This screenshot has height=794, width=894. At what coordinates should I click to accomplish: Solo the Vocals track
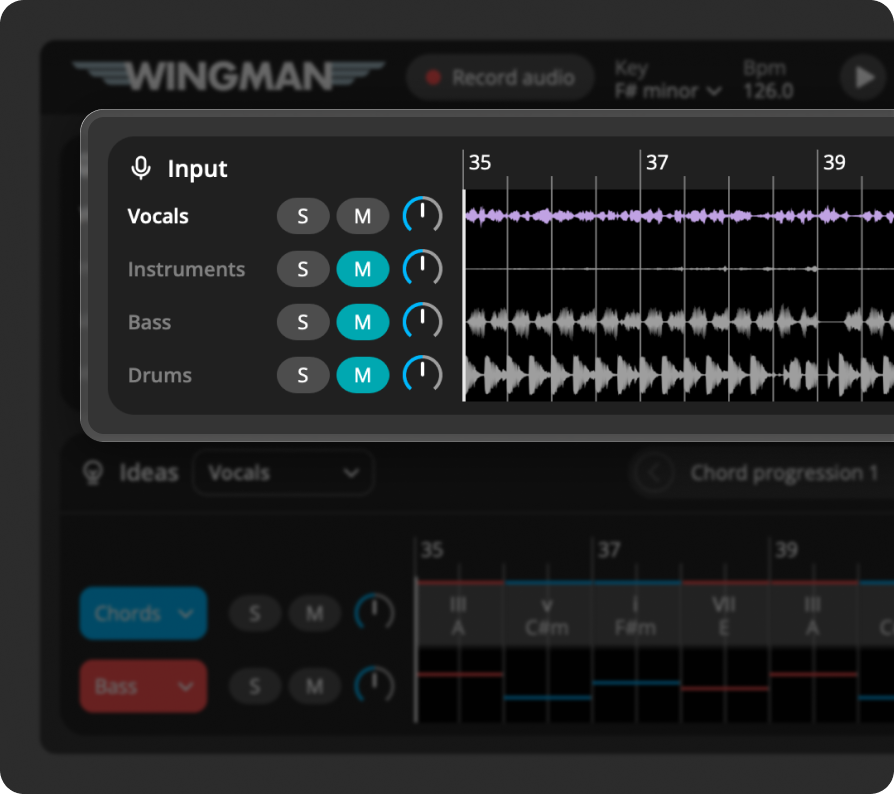pyautogui.click(x=303, y=216)
